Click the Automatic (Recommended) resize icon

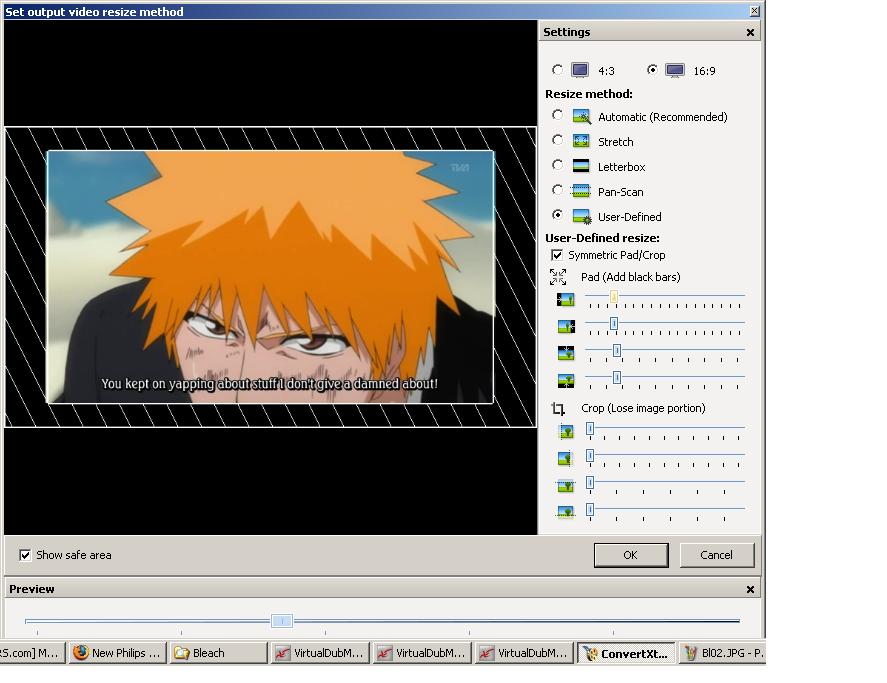582,117
